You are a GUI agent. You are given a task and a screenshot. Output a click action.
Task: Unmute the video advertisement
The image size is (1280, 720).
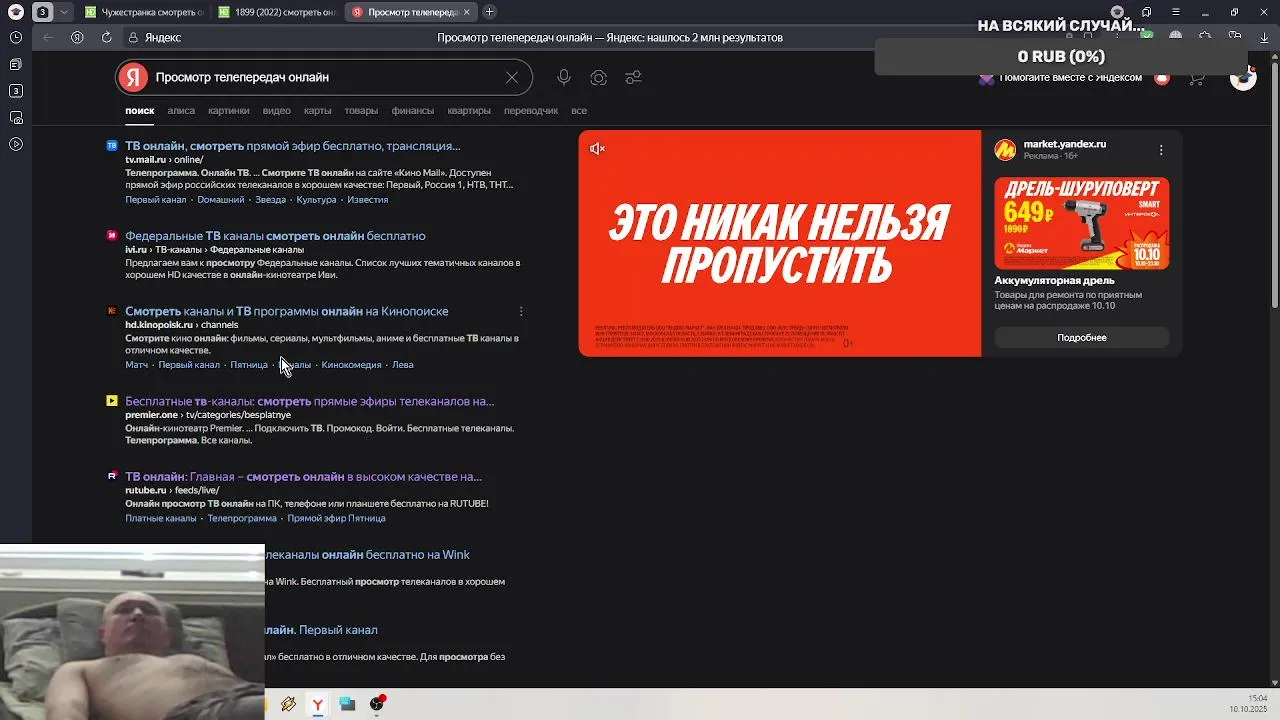coord(597,149)
